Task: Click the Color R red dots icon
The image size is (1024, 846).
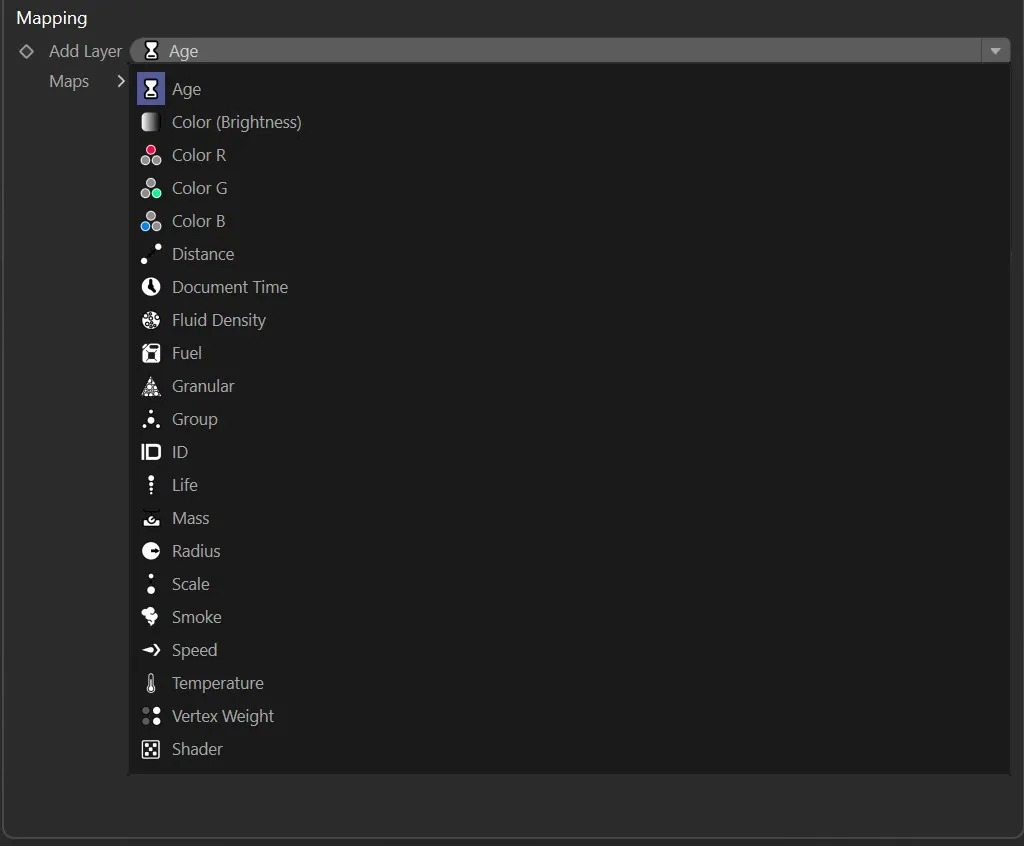Action: click(x=151, y=155)
